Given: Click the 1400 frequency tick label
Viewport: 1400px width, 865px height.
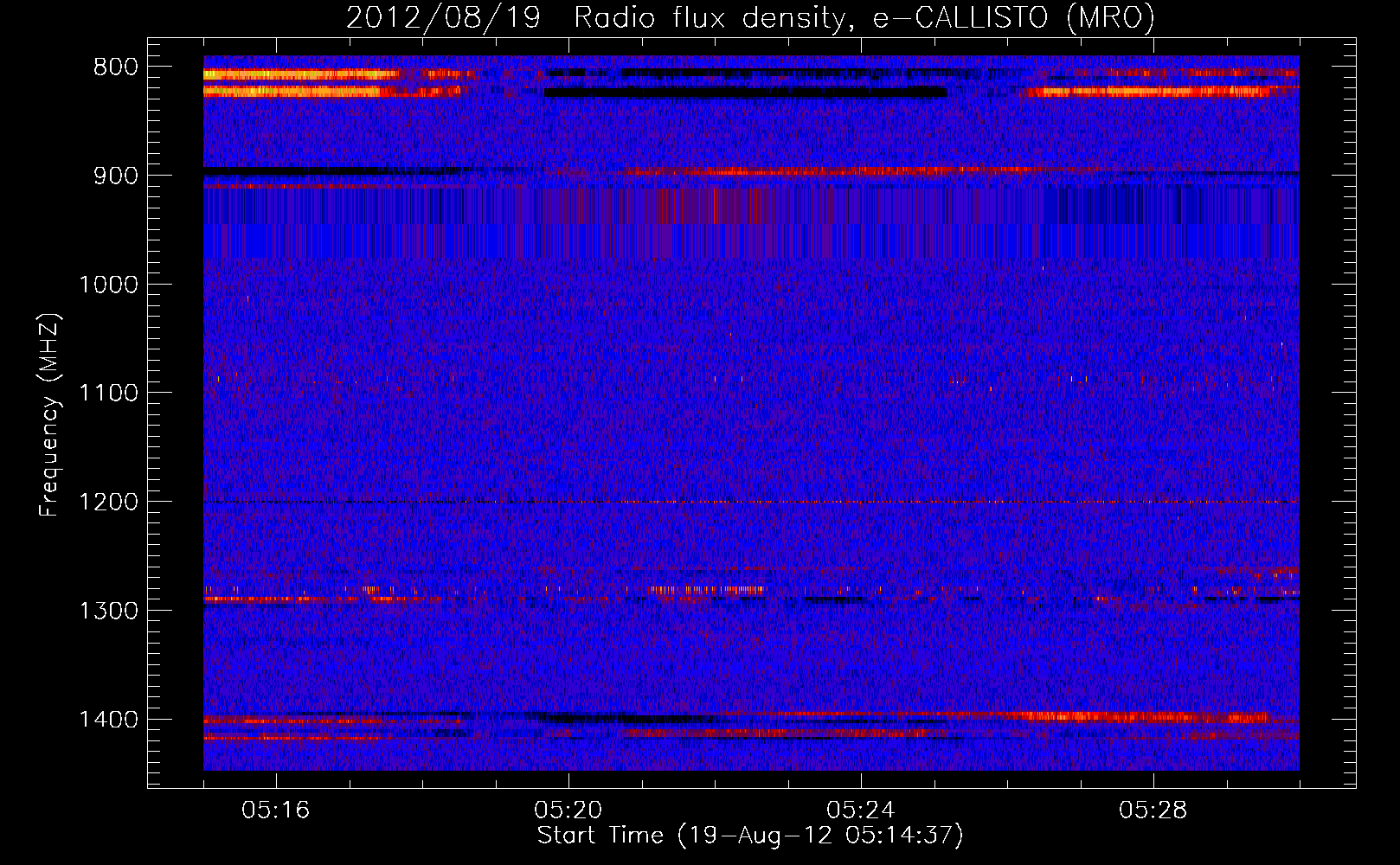Looking at the screenshot, I should tap(108, 720).
